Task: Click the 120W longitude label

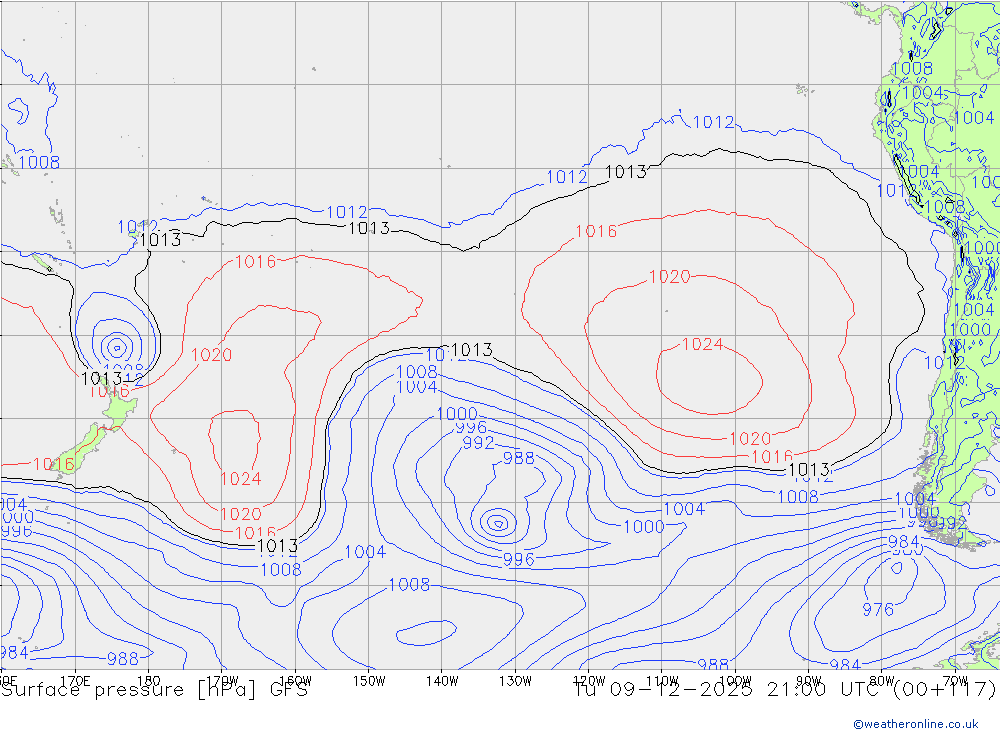Action: click(589, 681)
